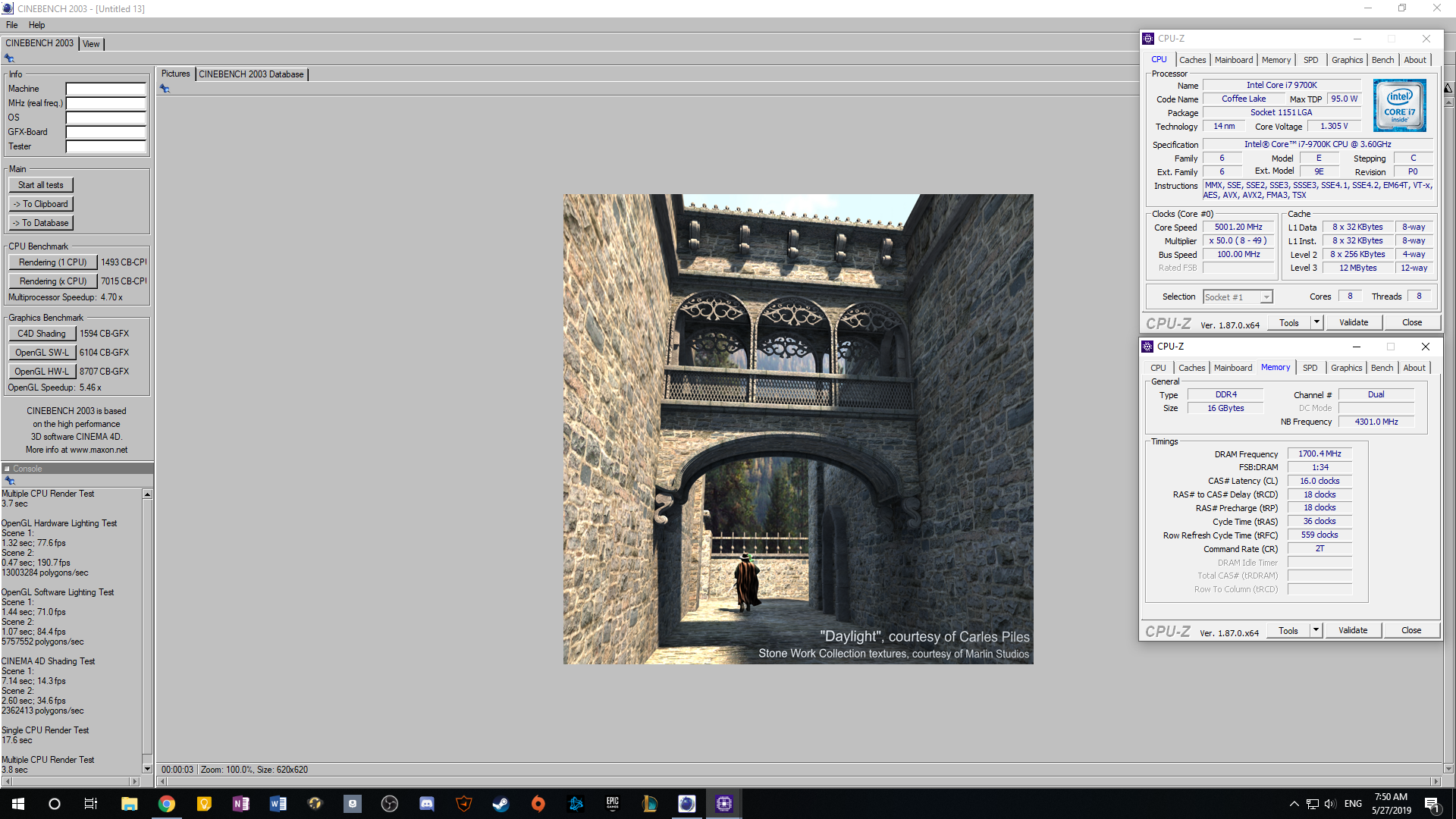This screenshot has height=819, width=1456.
Task: Open the CINEBENCH 2003 Database tab
Action: click(251, 74)
